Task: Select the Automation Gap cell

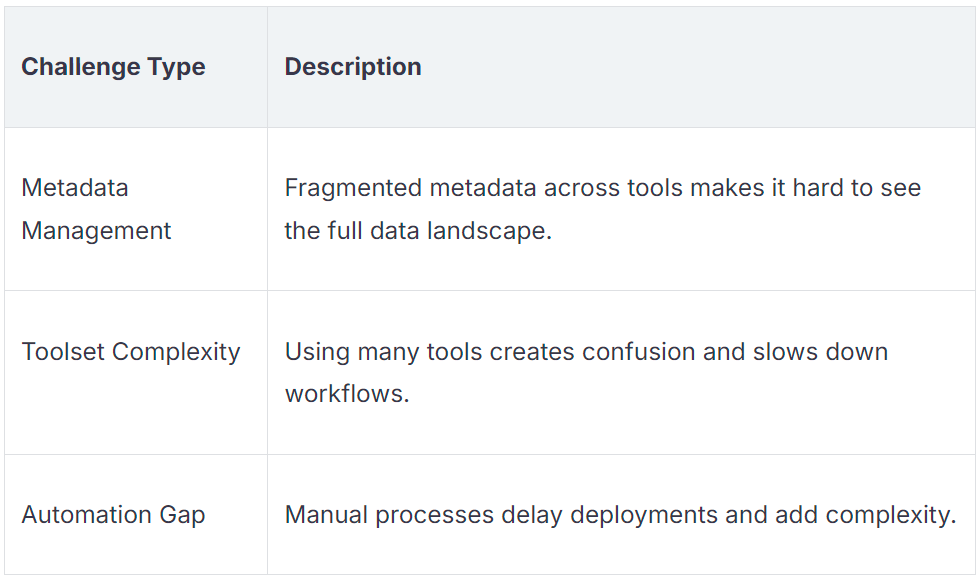Action: click(x=113, y=515)
